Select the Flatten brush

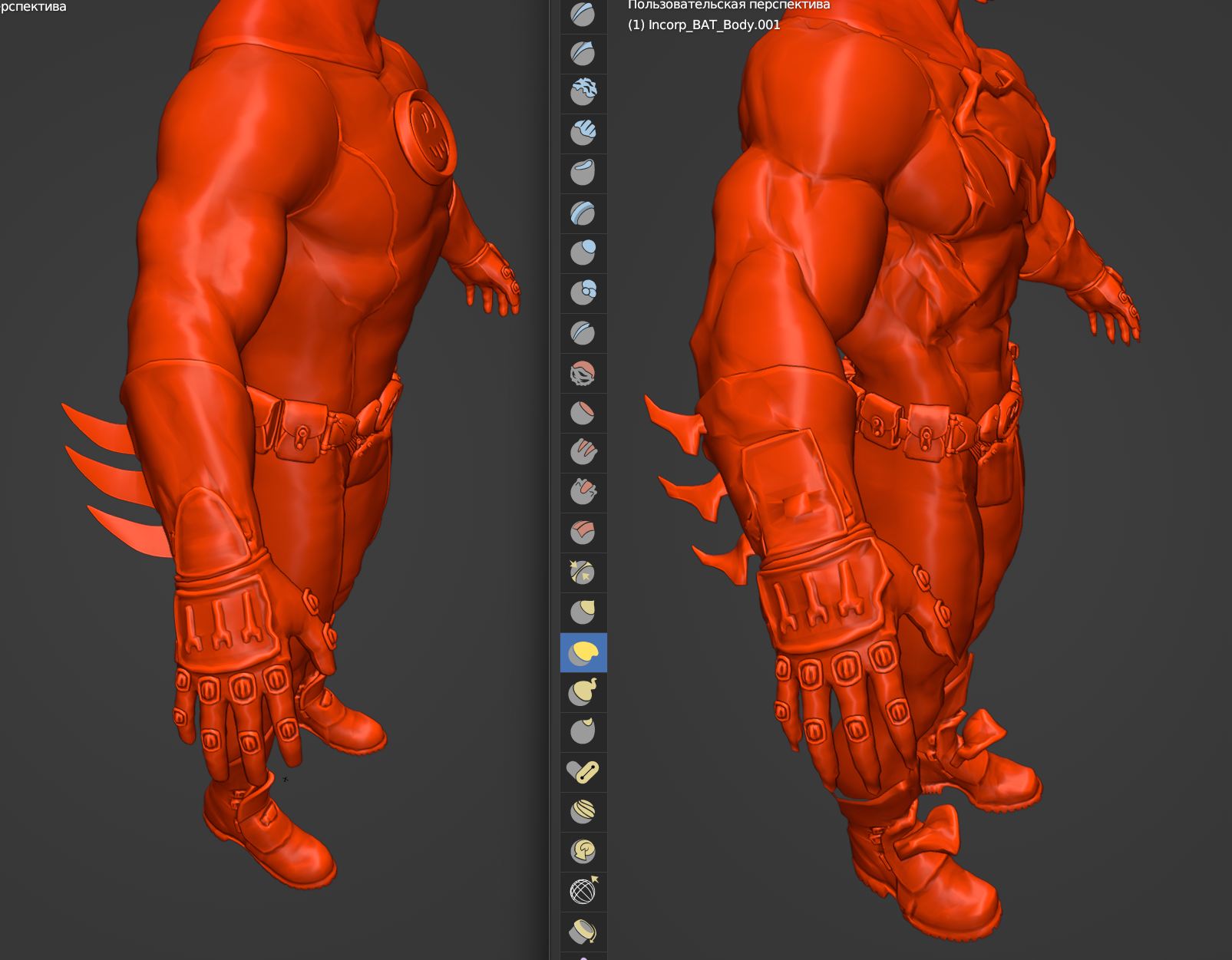[x=583, y=413]
